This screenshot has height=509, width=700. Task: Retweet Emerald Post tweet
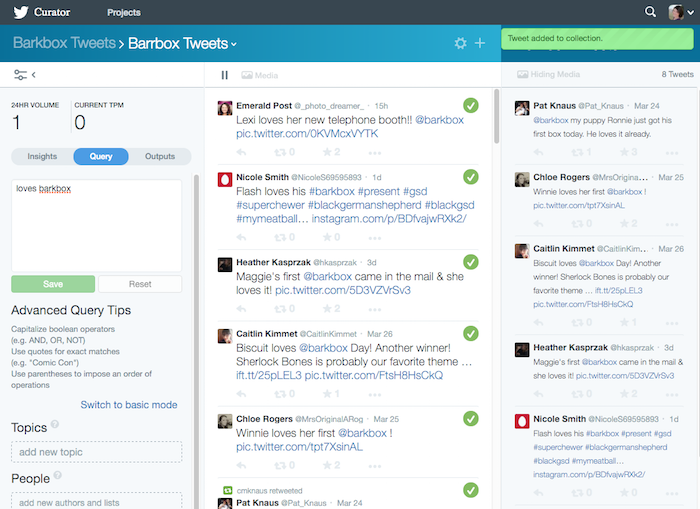click(284, 152)
